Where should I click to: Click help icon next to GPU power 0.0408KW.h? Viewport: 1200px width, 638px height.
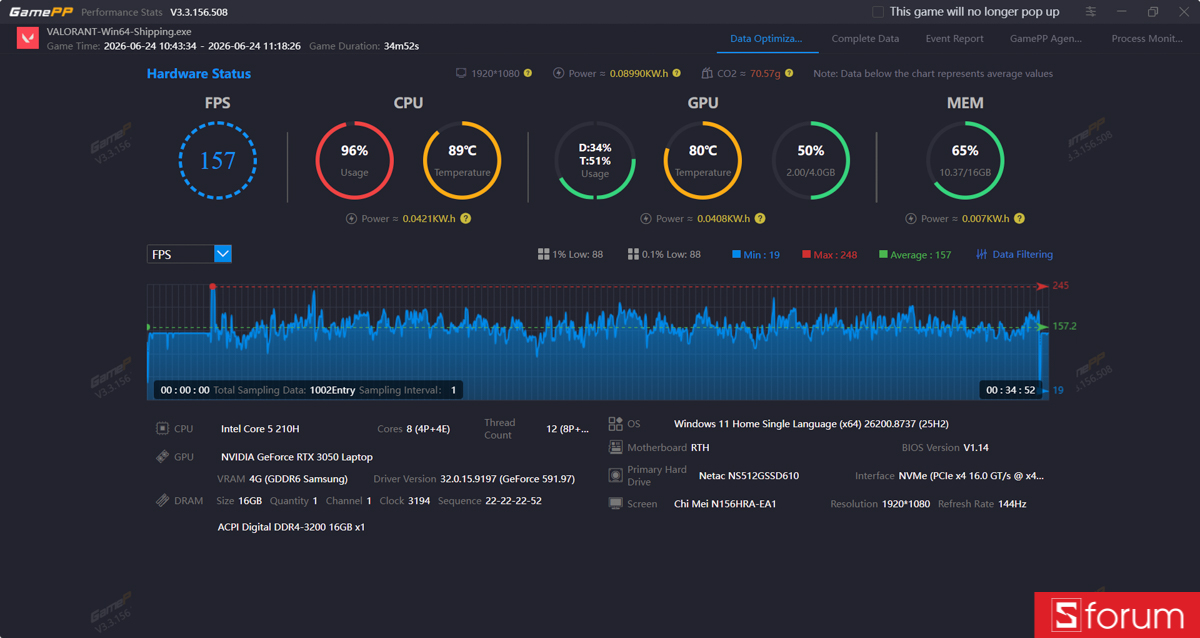pyautogui.click(x=760, y=218)
